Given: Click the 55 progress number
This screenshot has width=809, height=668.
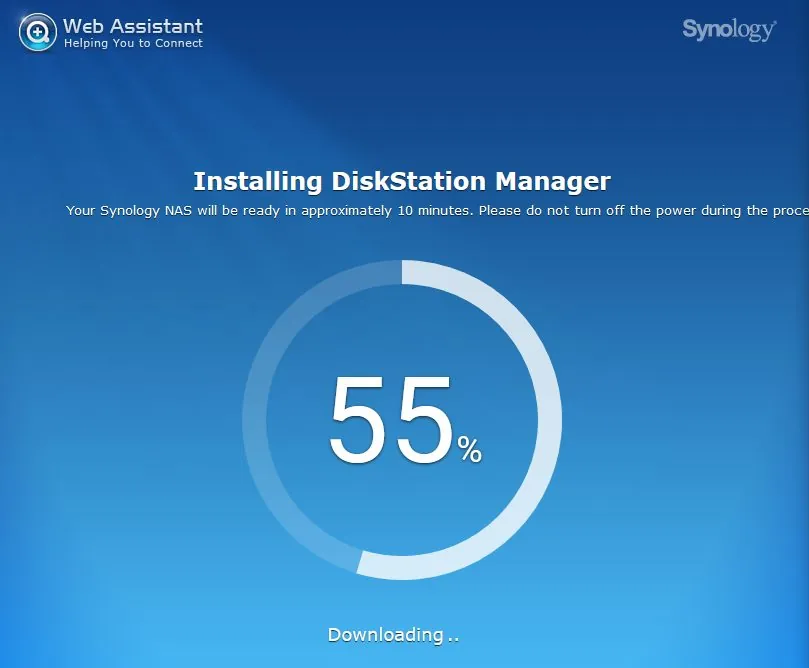Looking at the screenshot, I should 391,420.
